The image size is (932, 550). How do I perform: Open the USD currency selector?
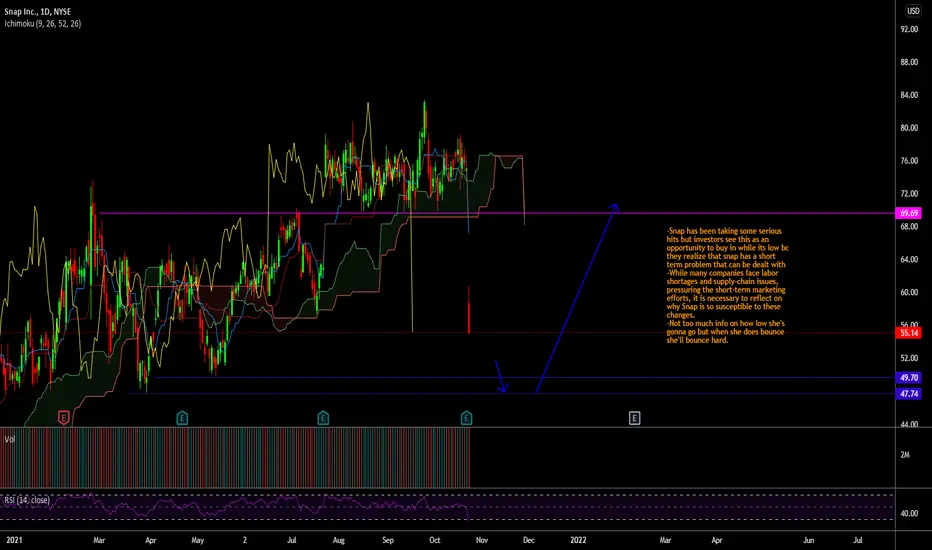[x=913, y=11]
